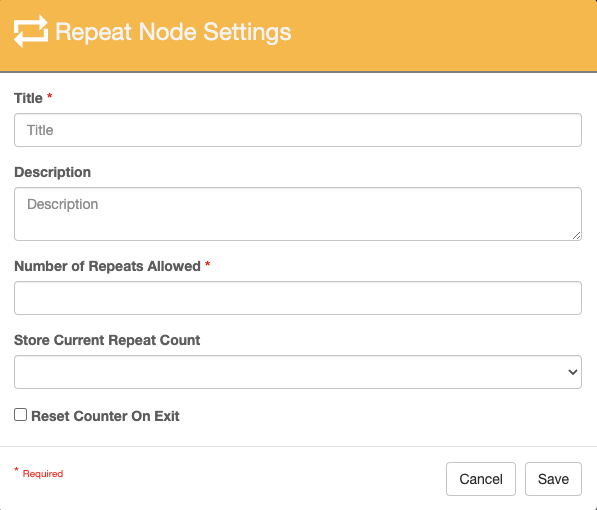Enable the Reset Counter On Exit checkbox
Viewport: 597px width, 510px height.
coord(21,414)
